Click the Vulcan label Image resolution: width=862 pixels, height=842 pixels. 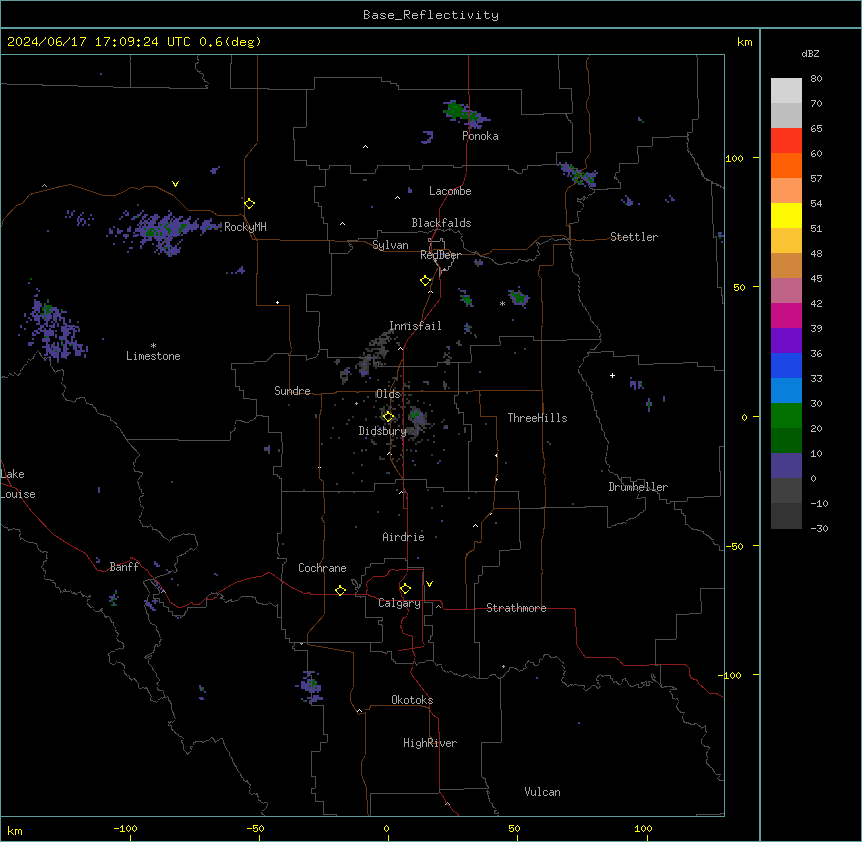point(542,792)
